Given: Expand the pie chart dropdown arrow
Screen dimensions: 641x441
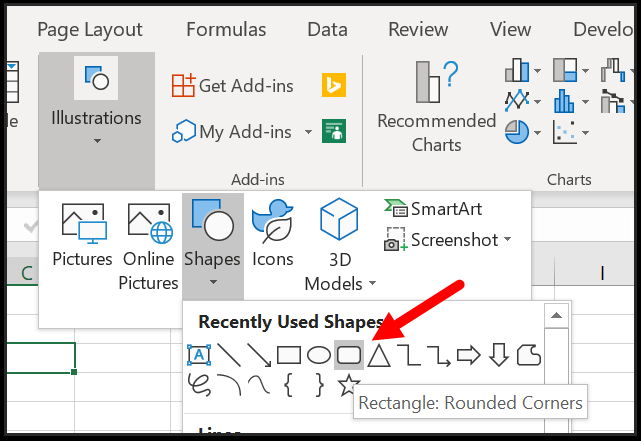Looking at the screenshot, I should pyautogui.click(x=538, y=132).
